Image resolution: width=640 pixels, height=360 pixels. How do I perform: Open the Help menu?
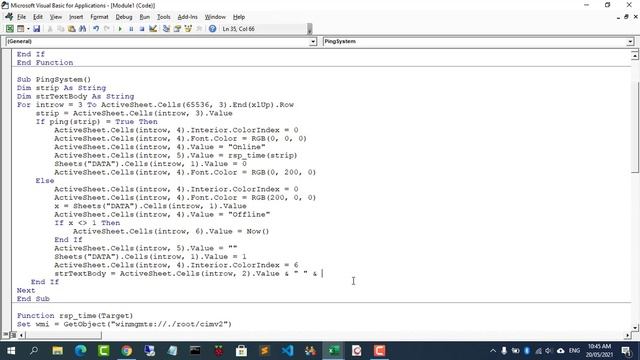[239, 17]
